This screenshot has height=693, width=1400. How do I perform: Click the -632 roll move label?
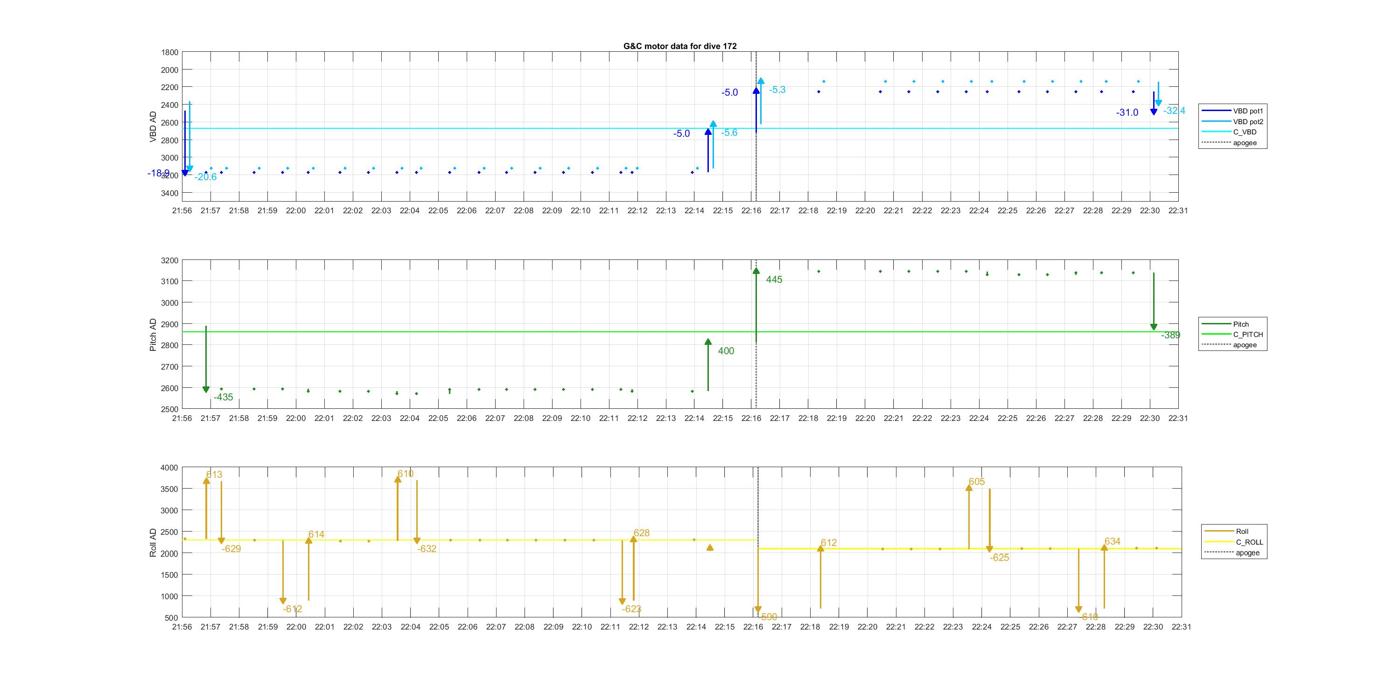[427, 549]
